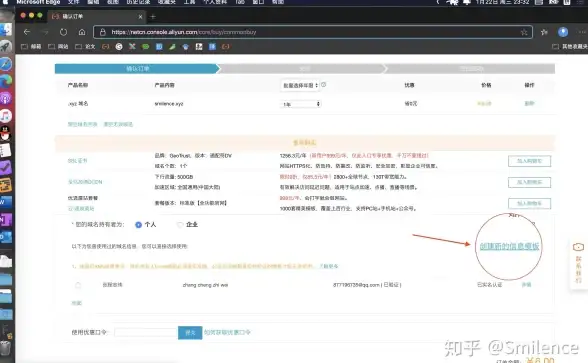
Task: Add SSL certificate to cart button
Action: coord(529,161)
